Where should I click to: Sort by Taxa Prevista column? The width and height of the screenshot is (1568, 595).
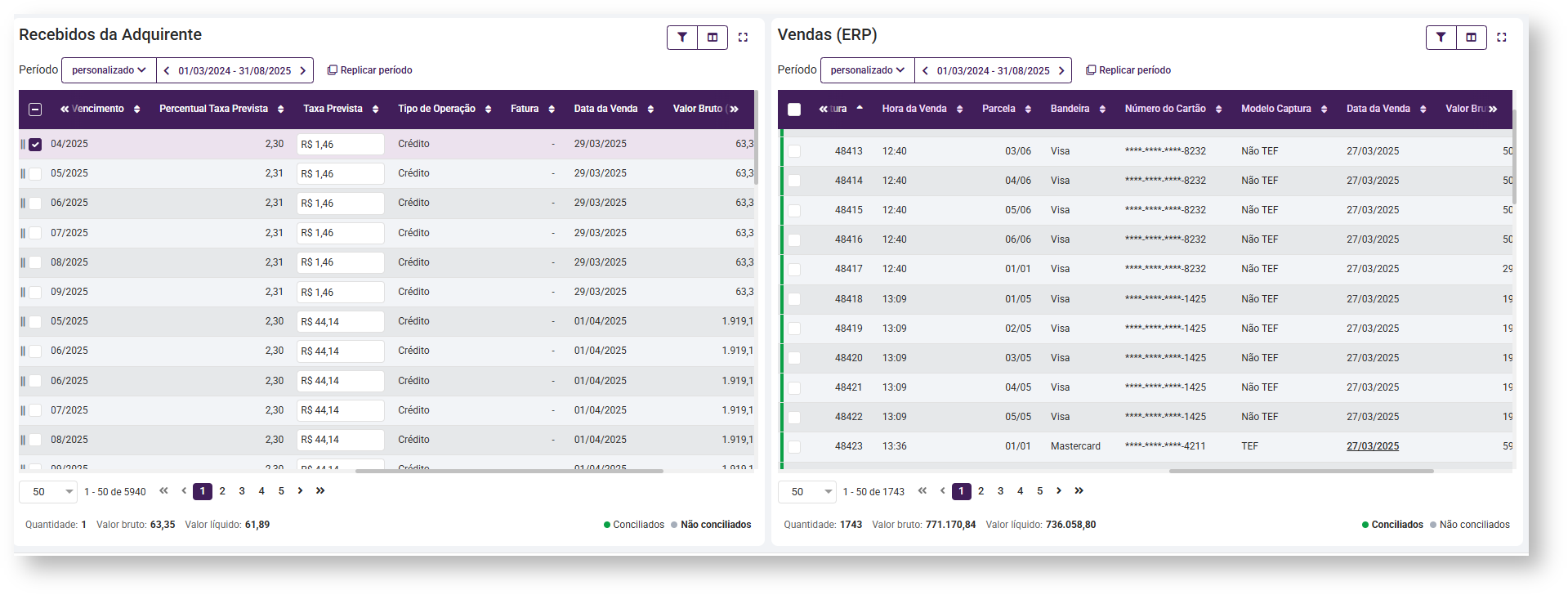(375, 110)
